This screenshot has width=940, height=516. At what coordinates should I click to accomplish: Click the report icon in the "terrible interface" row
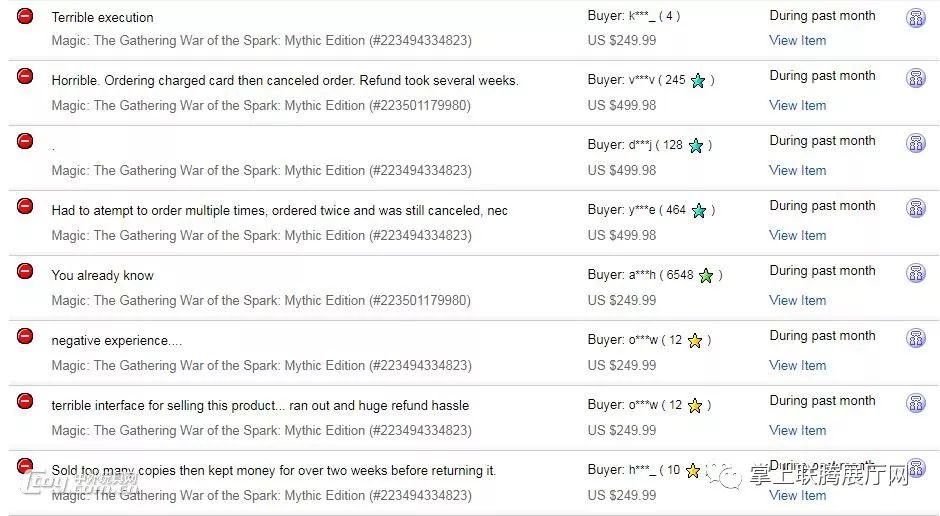pos(915,403)
